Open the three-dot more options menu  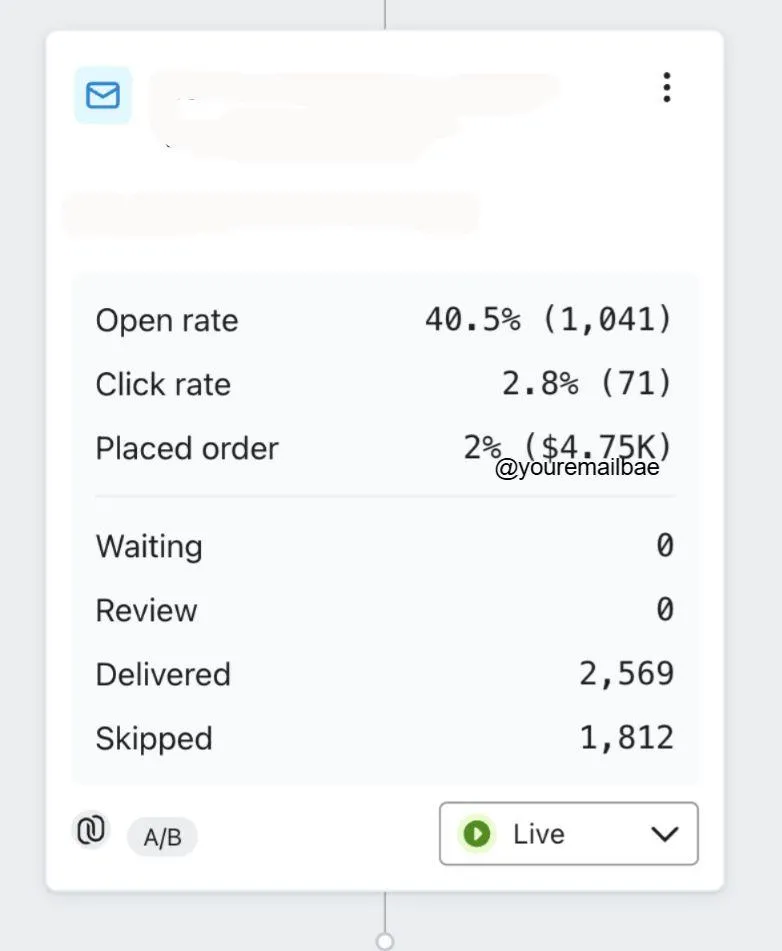[666, 88]
